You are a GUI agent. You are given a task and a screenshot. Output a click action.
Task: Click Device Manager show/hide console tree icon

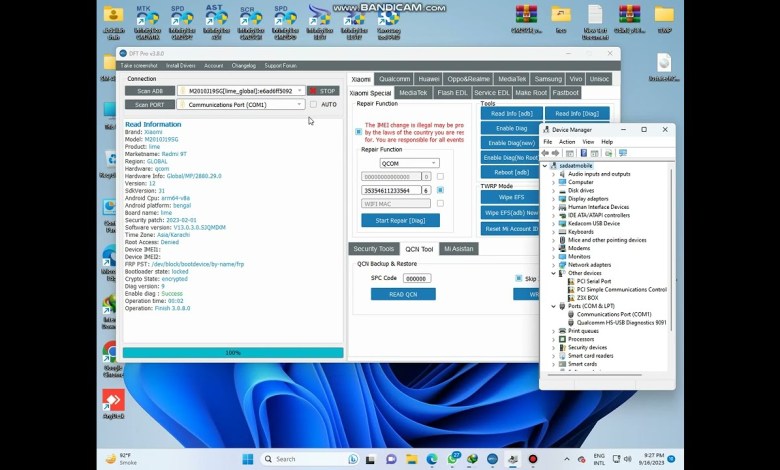coord(570,153)
